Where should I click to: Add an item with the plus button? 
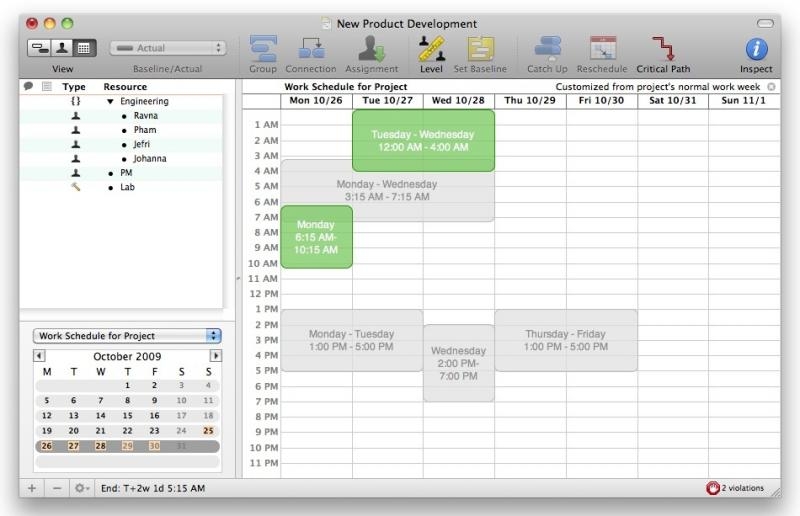[x=32, y=488]
